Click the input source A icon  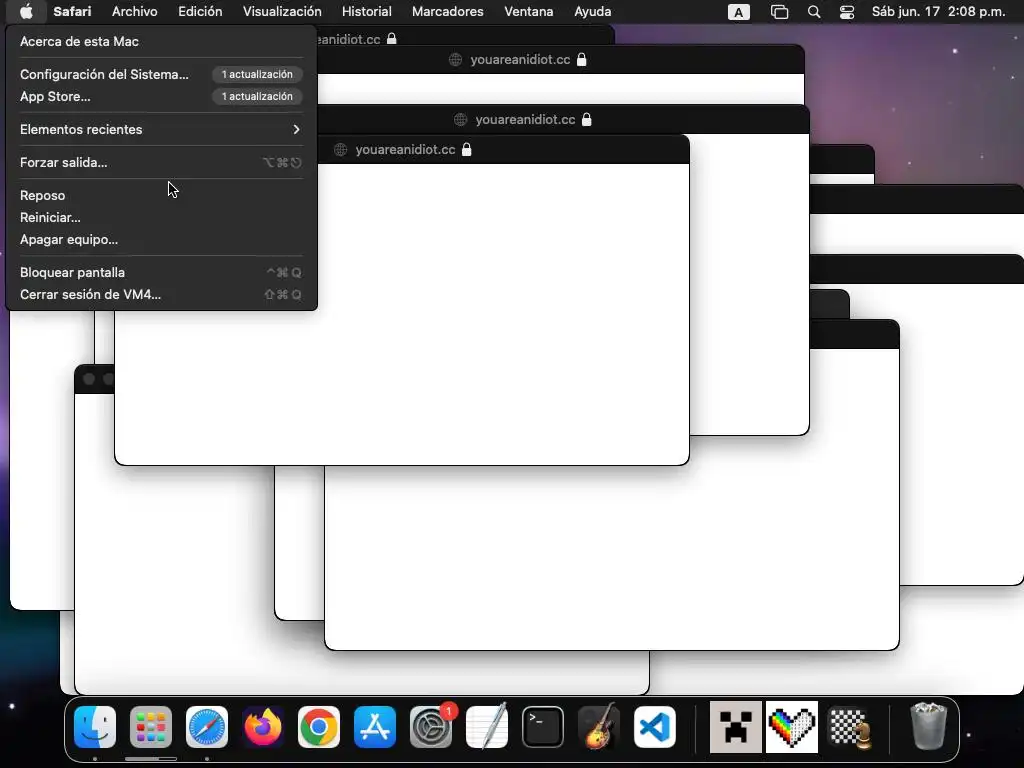(x=739, y=12)
